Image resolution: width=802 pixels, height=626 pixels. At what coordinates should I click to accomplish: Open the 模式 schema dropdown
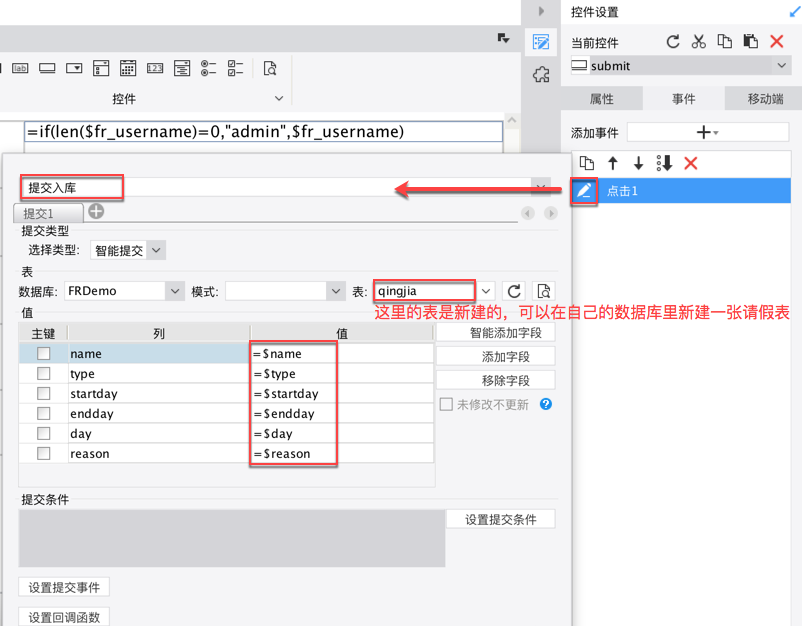coord(336,291)
